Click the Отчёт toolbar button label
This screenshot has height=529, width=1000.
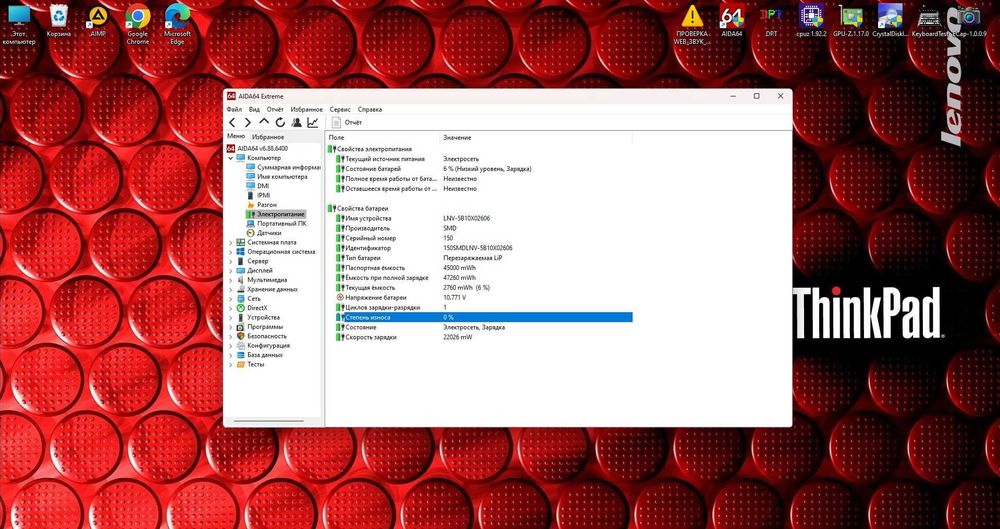tap(353, 123)
